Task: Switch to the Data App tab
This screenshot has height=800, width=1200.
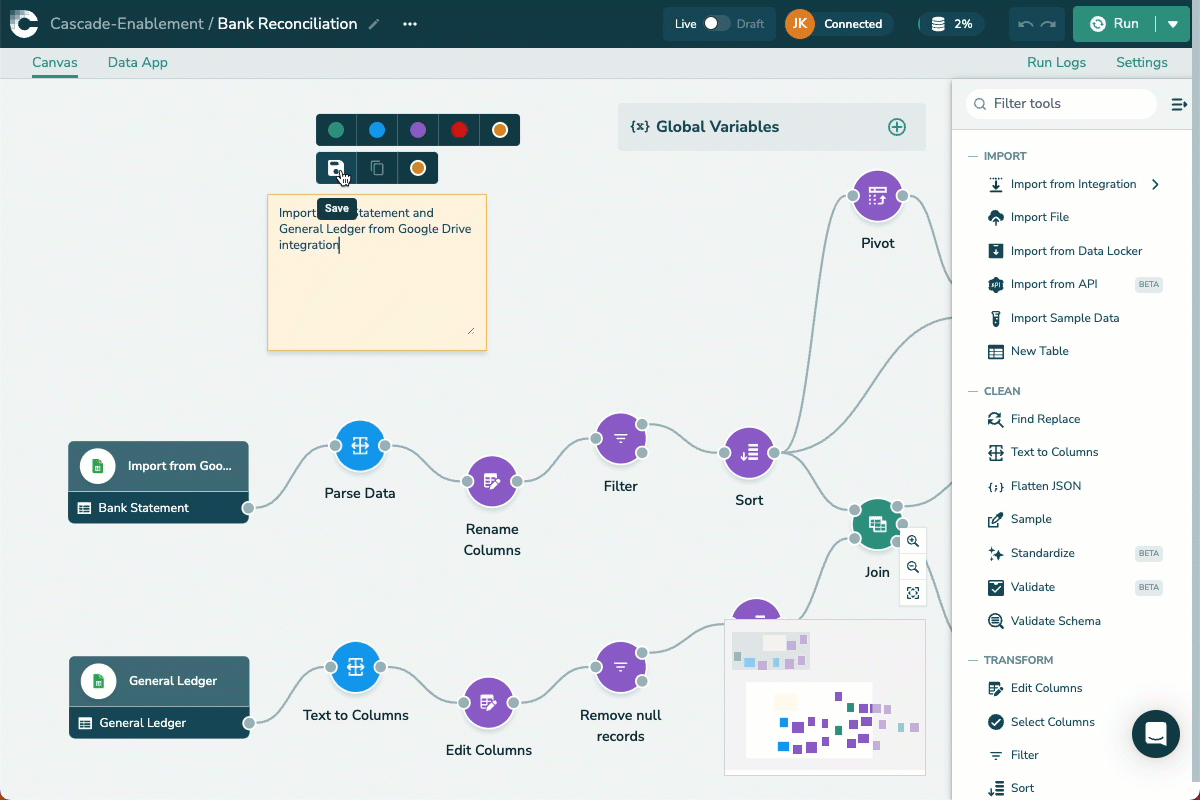Action: [x=138, y=62]
